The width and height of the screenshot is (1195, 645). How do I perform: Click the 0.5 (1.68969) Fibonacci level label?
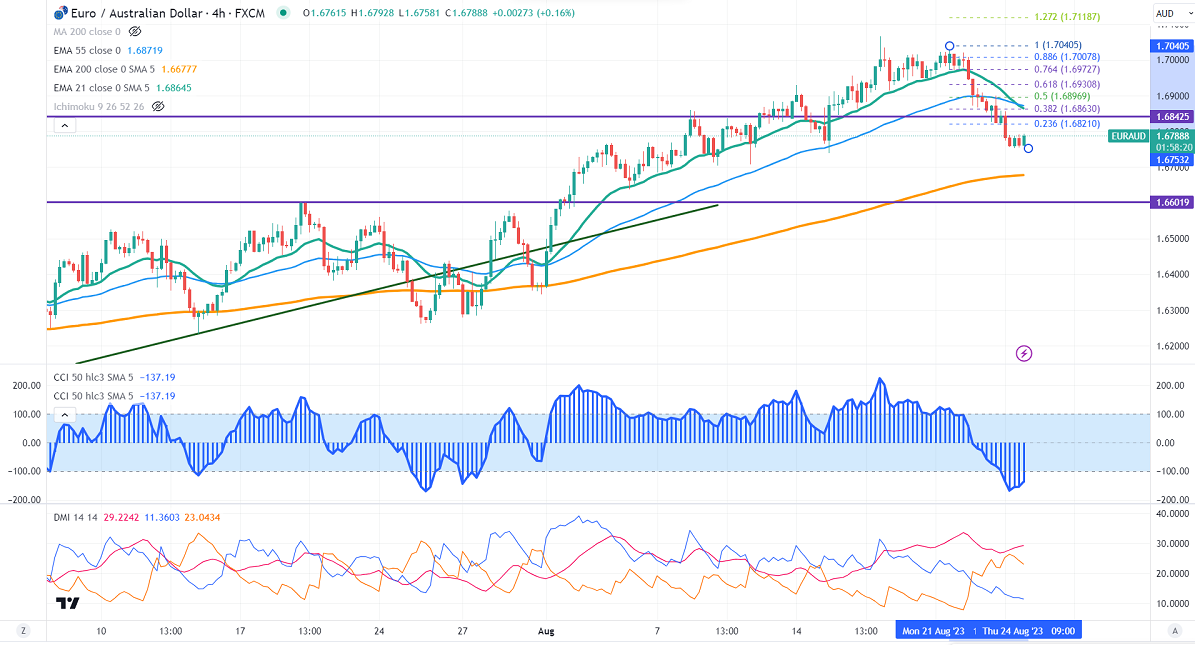coord(1062,97)
